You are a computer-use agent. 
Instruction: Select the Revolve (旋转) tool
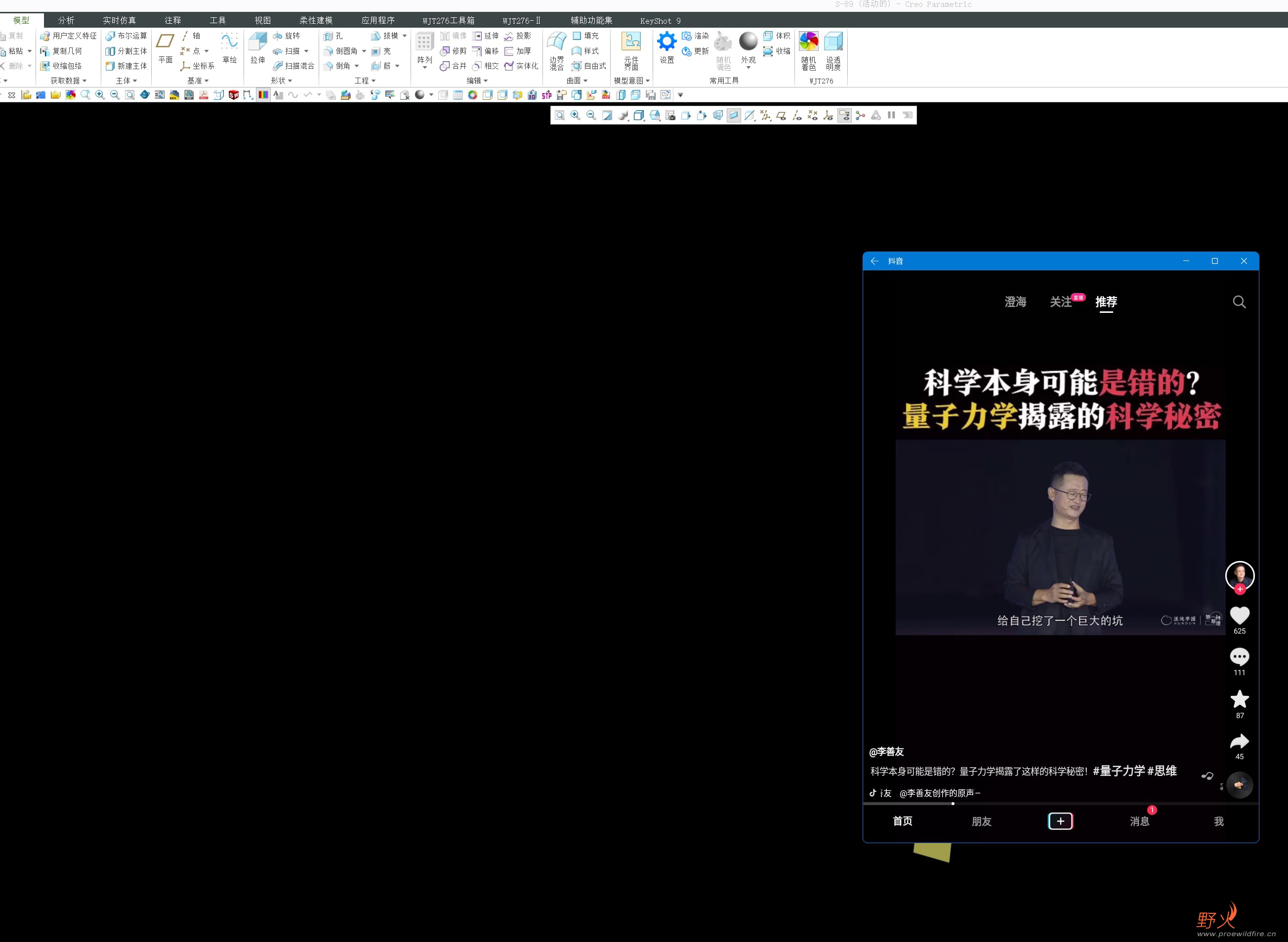pos(286,36)
